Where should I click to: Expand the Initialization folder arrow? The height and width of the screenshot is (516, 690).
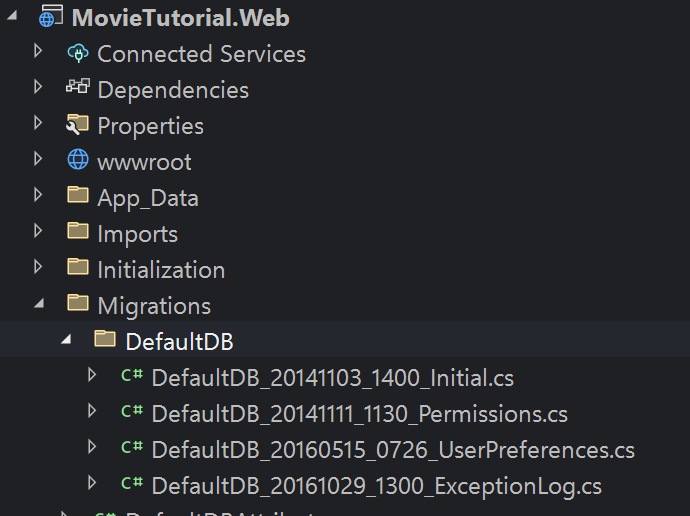pos(38,269)
